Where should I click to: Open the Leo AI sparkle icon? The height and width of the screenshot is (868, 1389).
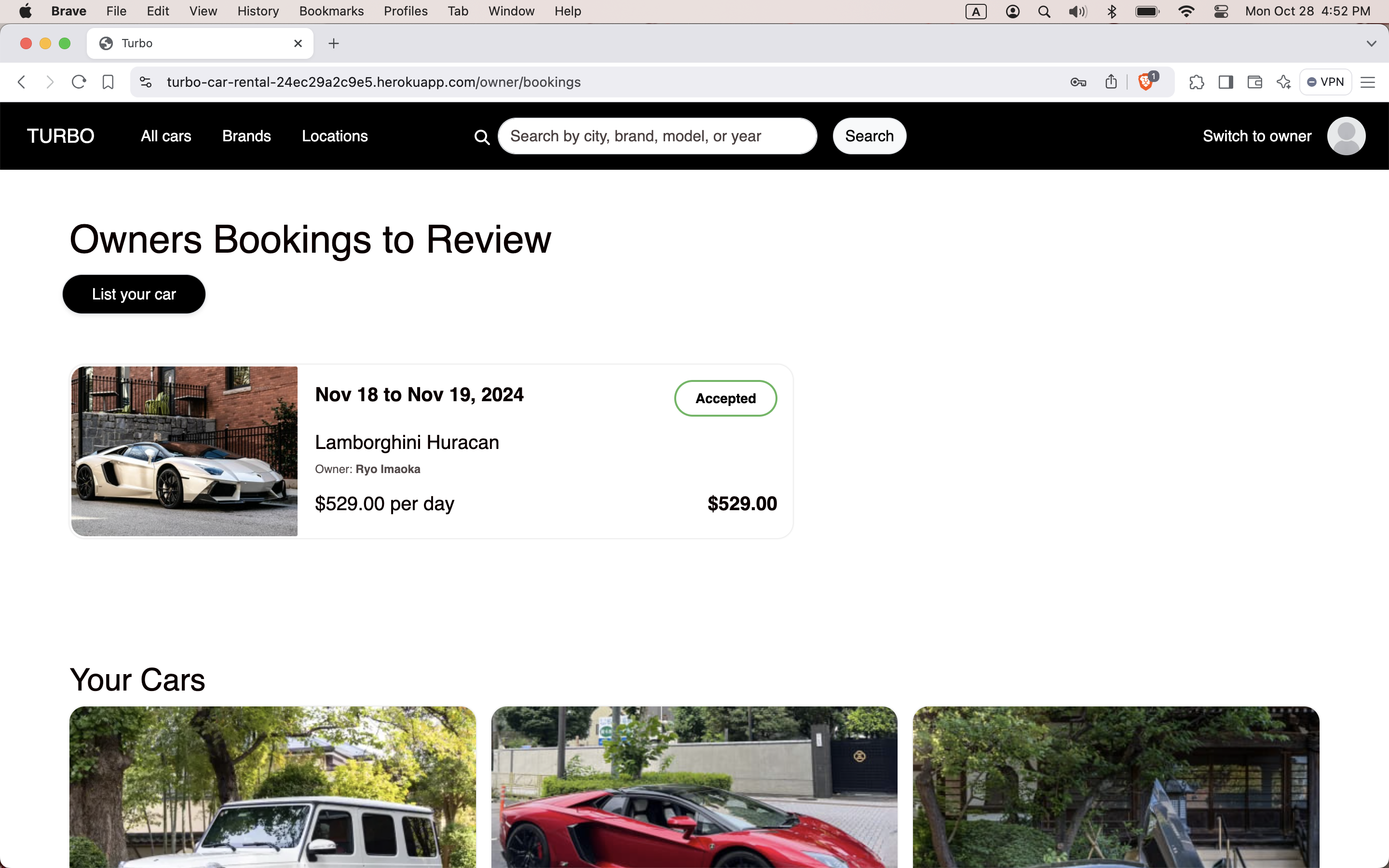pyautogui.click(x=1283, y=82)
